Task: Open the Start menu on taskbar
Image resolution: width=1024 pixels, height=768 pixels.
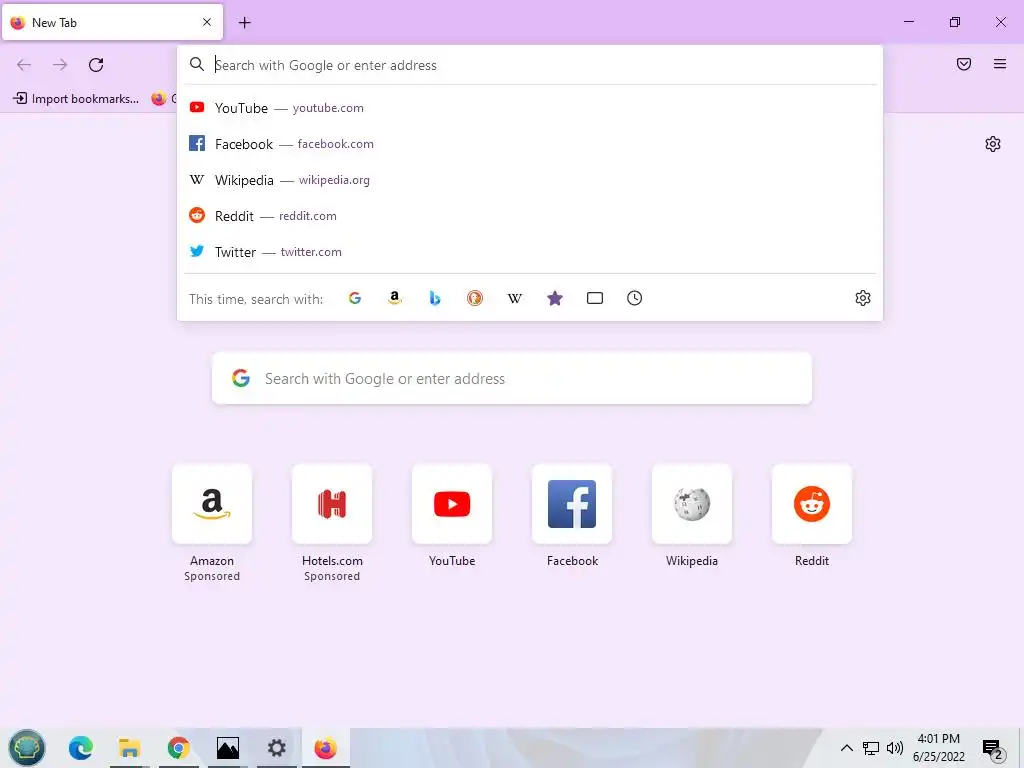Action: (x=27, y=748)
